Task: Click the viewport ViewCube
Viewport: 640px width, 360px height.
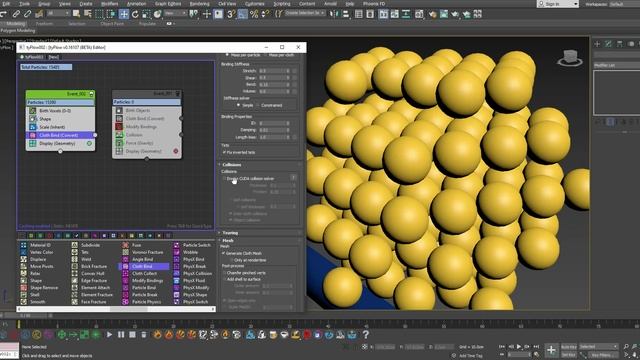Action: pos(570,58)
